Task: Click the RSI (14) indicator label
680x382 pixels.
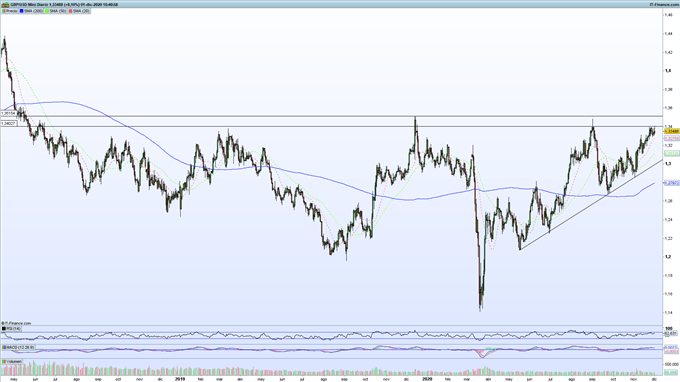Action: [x=13, y=329]
